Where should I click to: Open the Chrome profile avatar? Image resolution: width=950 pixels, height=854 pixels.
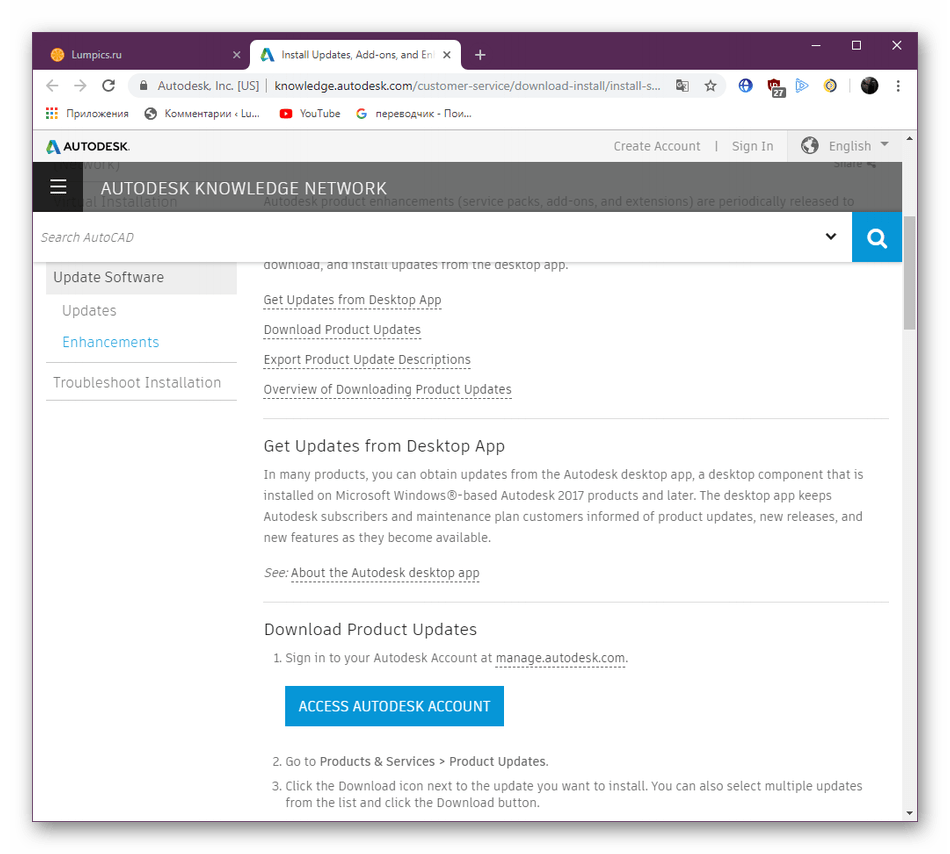869,86
